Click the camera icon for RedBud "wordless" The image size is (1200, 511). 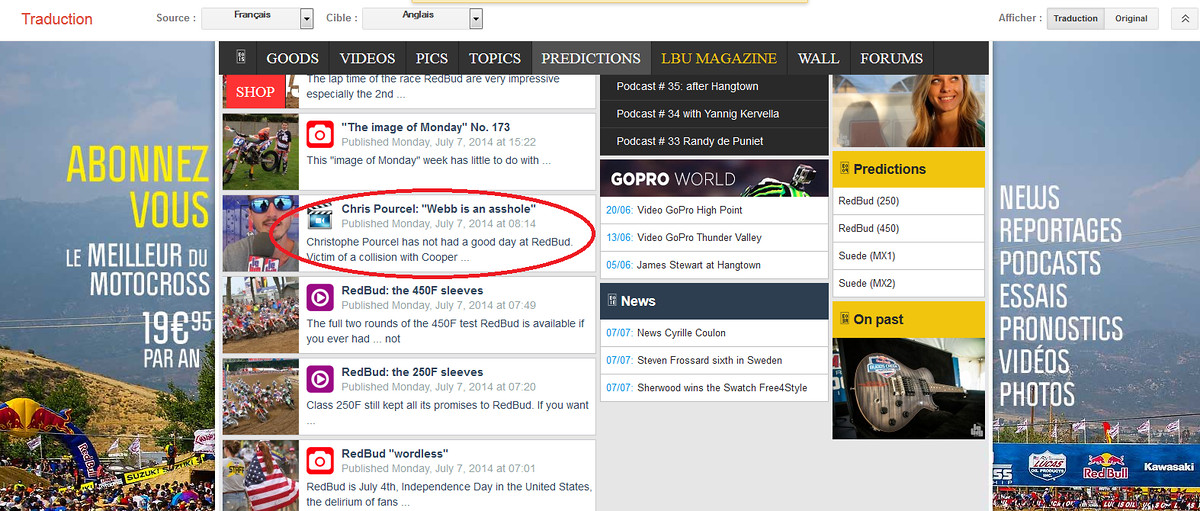click(x=319, y=461)
